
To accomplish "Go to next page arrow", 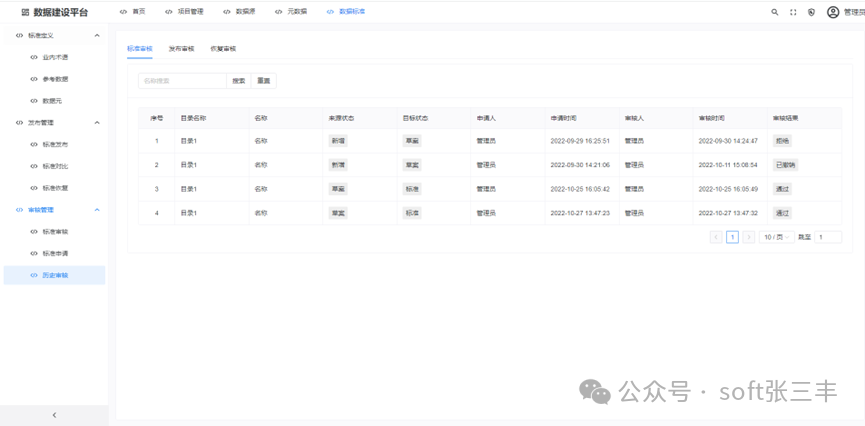I will (x=749, y=237).
